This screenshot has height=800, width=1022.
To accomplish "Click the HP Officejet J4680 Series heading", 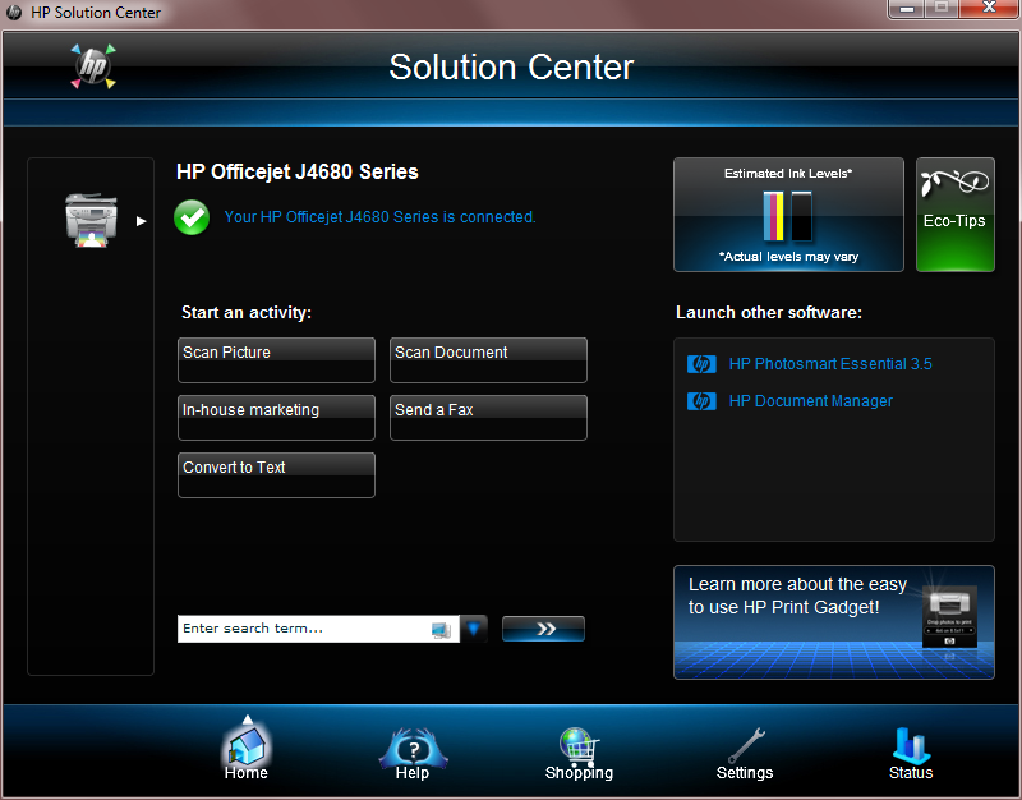I will click(x=297, y=171).
